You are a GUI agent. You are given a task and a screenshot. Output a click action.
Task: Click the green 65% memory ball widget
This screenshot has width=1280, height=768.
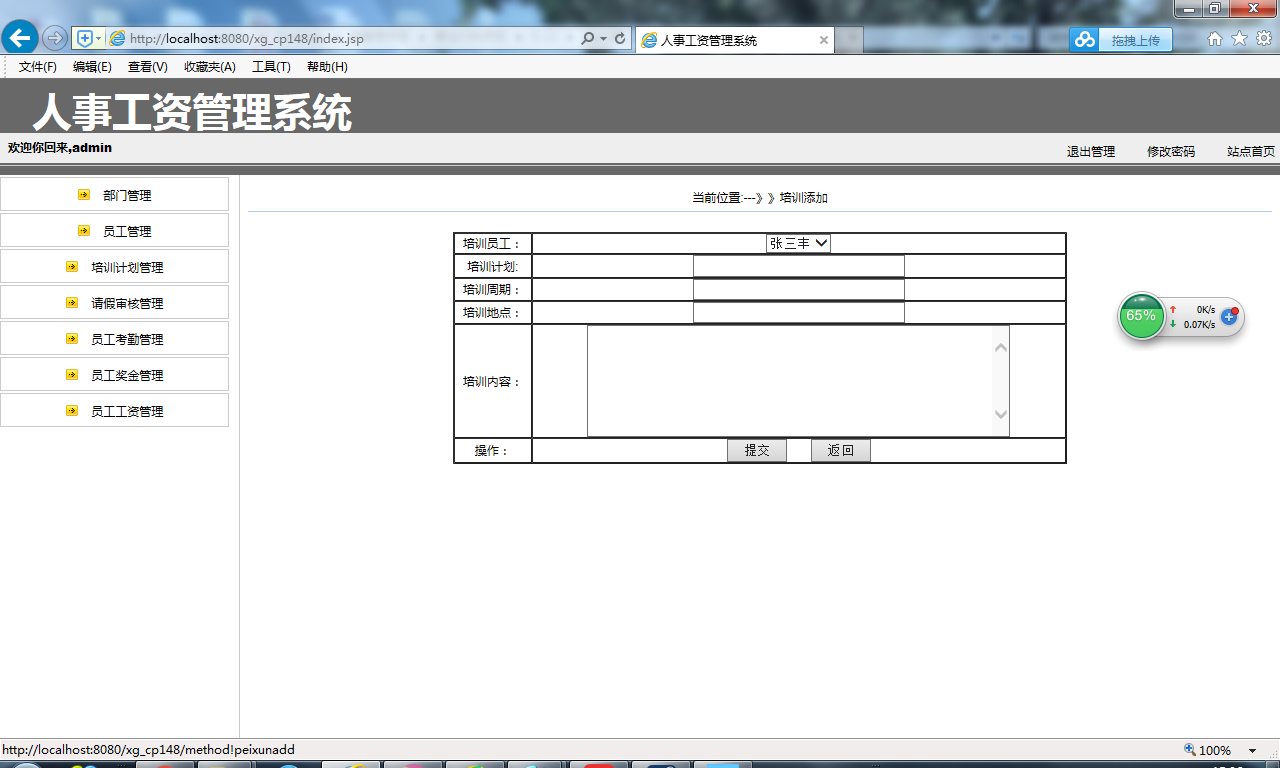(x=1141, y=316)
